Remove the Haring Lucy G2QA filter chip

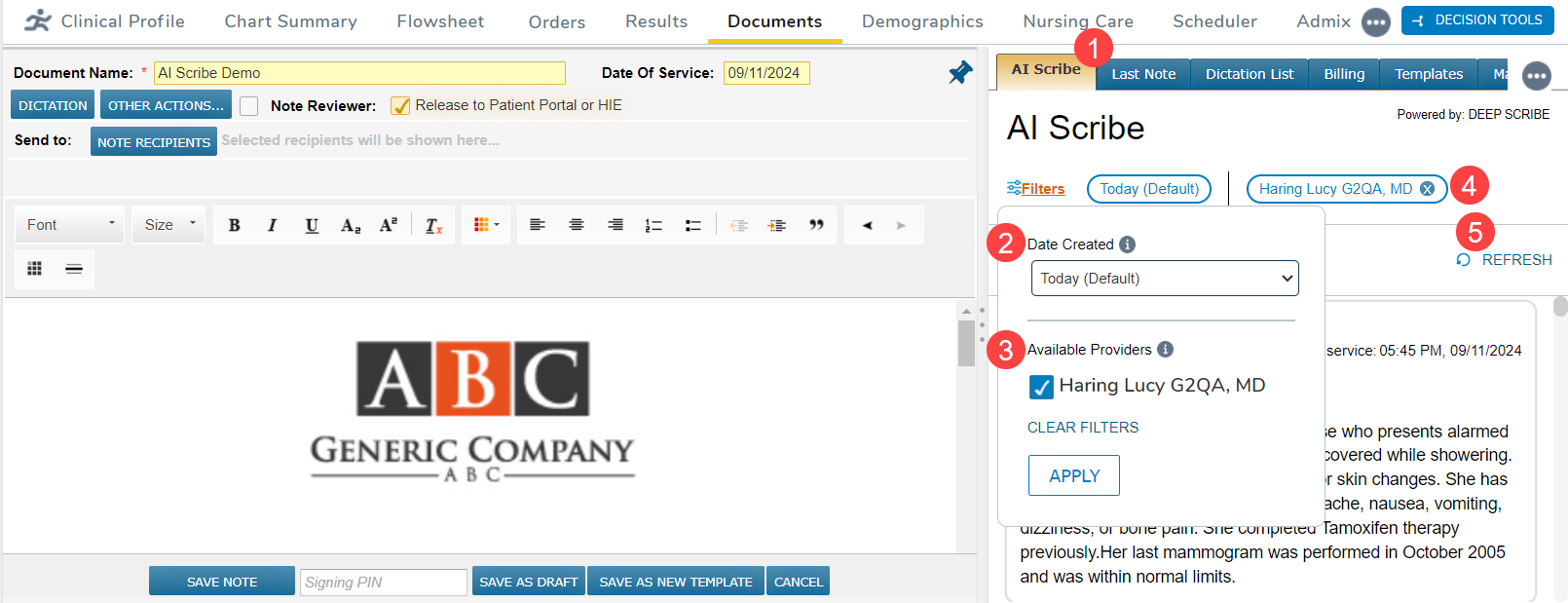(1427, 189)
